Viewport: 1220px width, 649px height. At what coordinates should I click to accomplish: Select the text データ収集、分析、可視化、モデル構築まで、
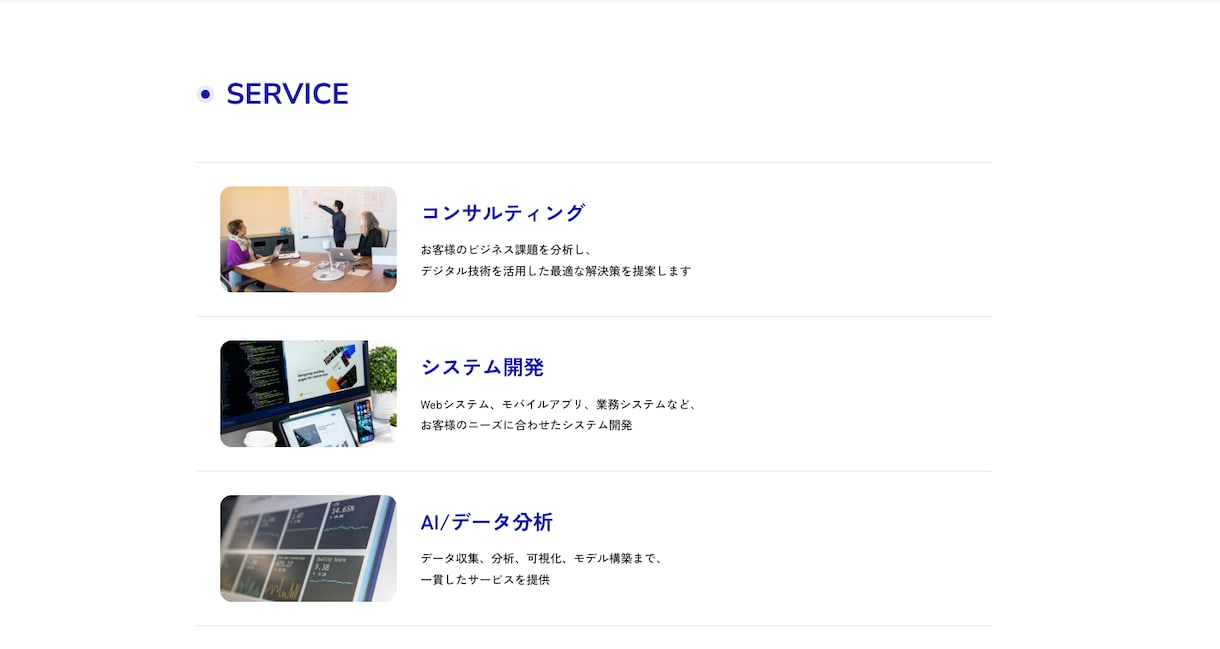point(542,559)
